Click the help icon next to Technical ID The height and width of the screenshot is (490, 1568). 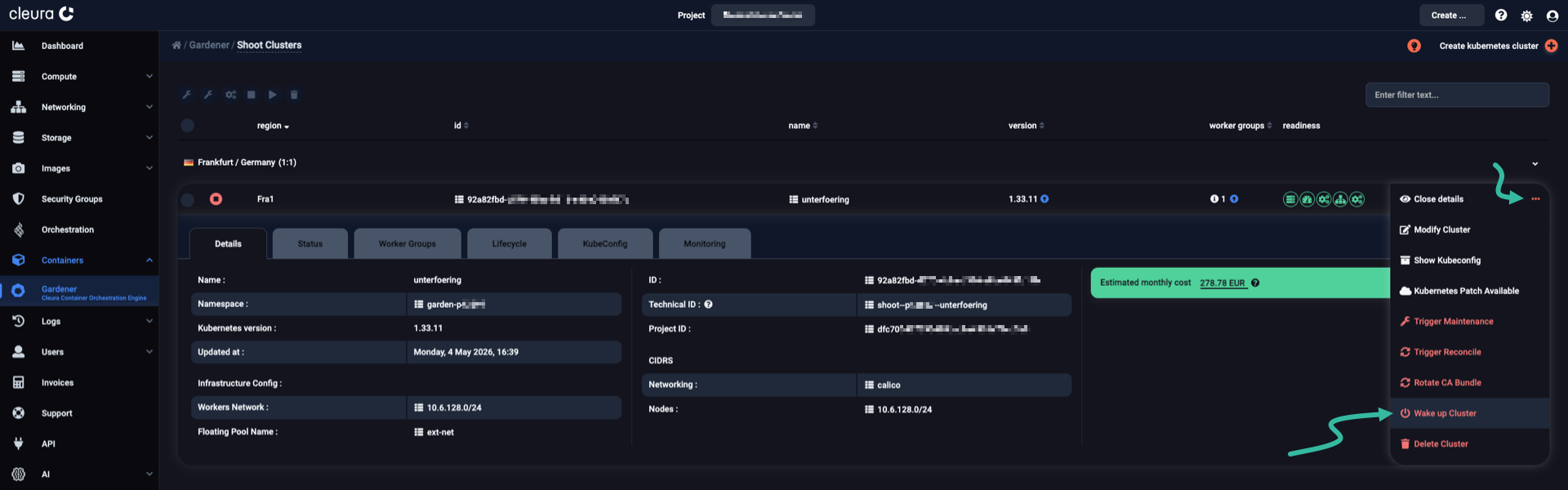708,305
